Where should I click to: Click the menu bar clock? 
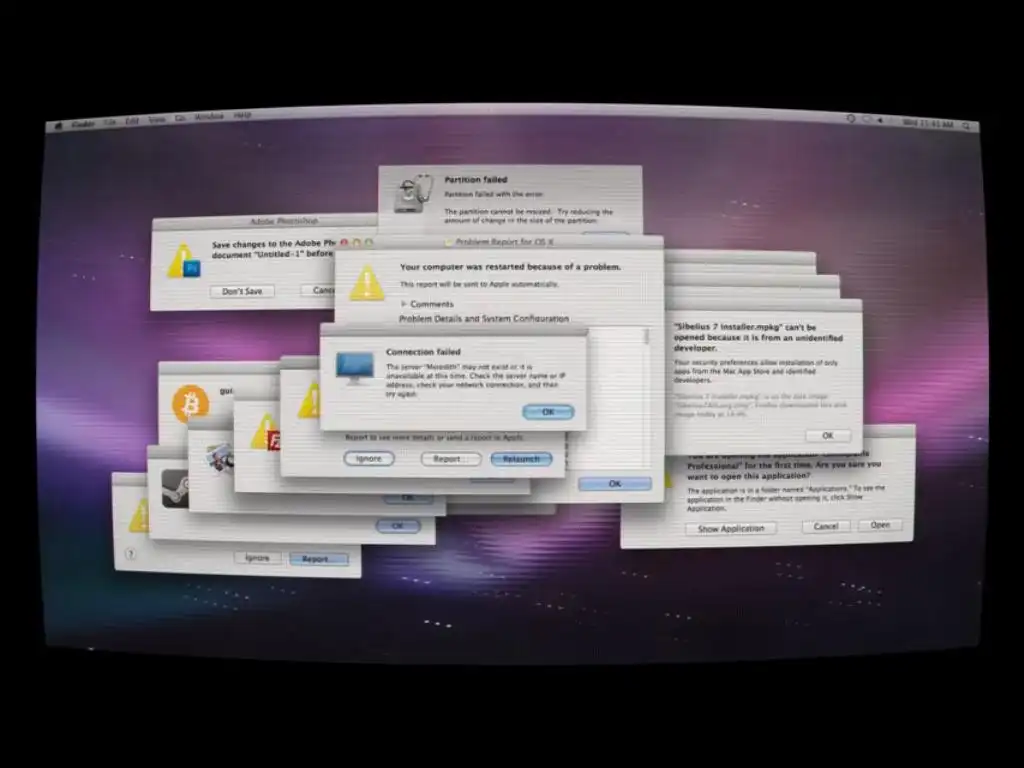928,123
